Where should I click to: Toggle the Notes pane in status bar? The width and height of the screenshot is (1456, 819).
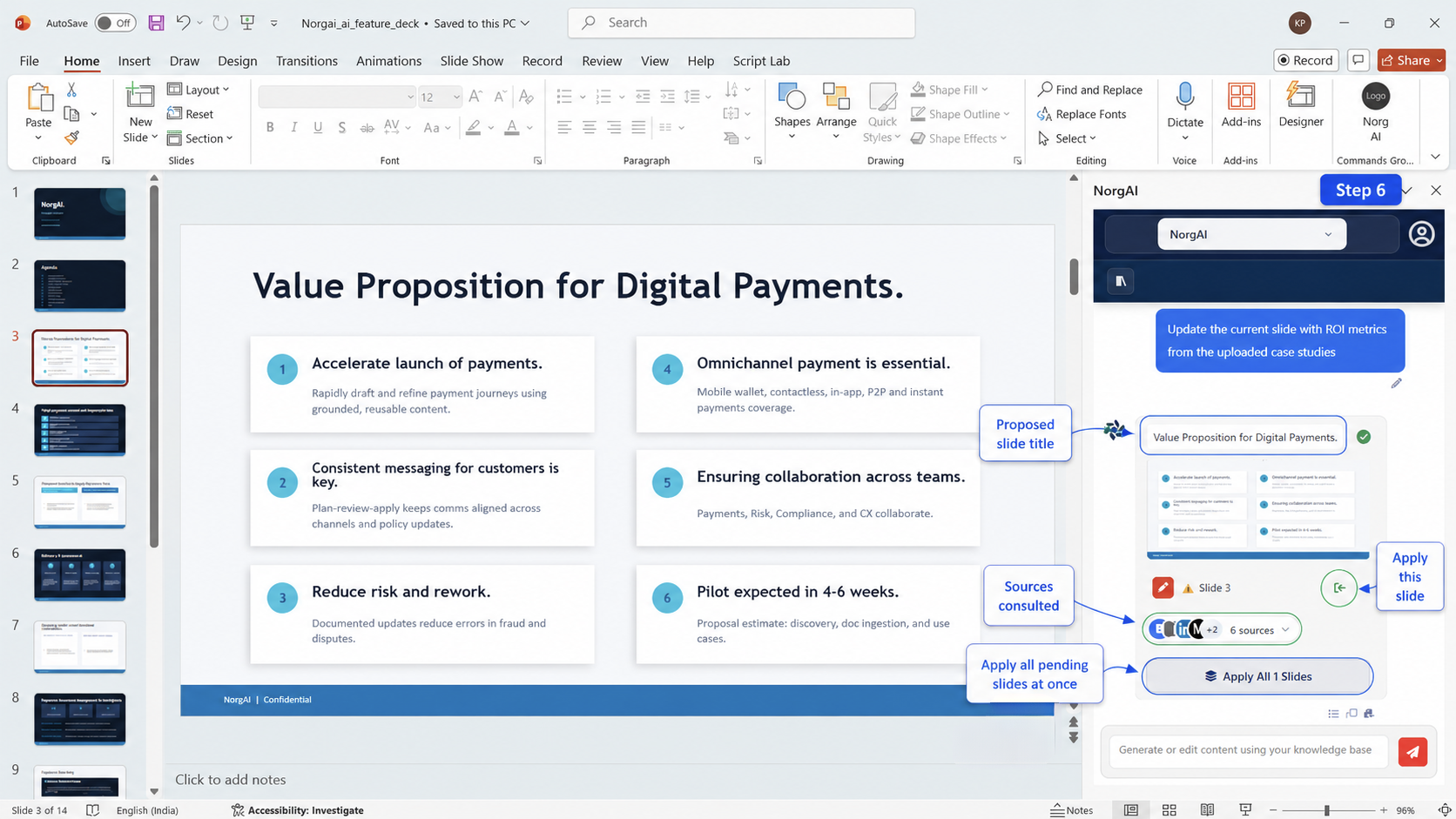point(1072,809)
